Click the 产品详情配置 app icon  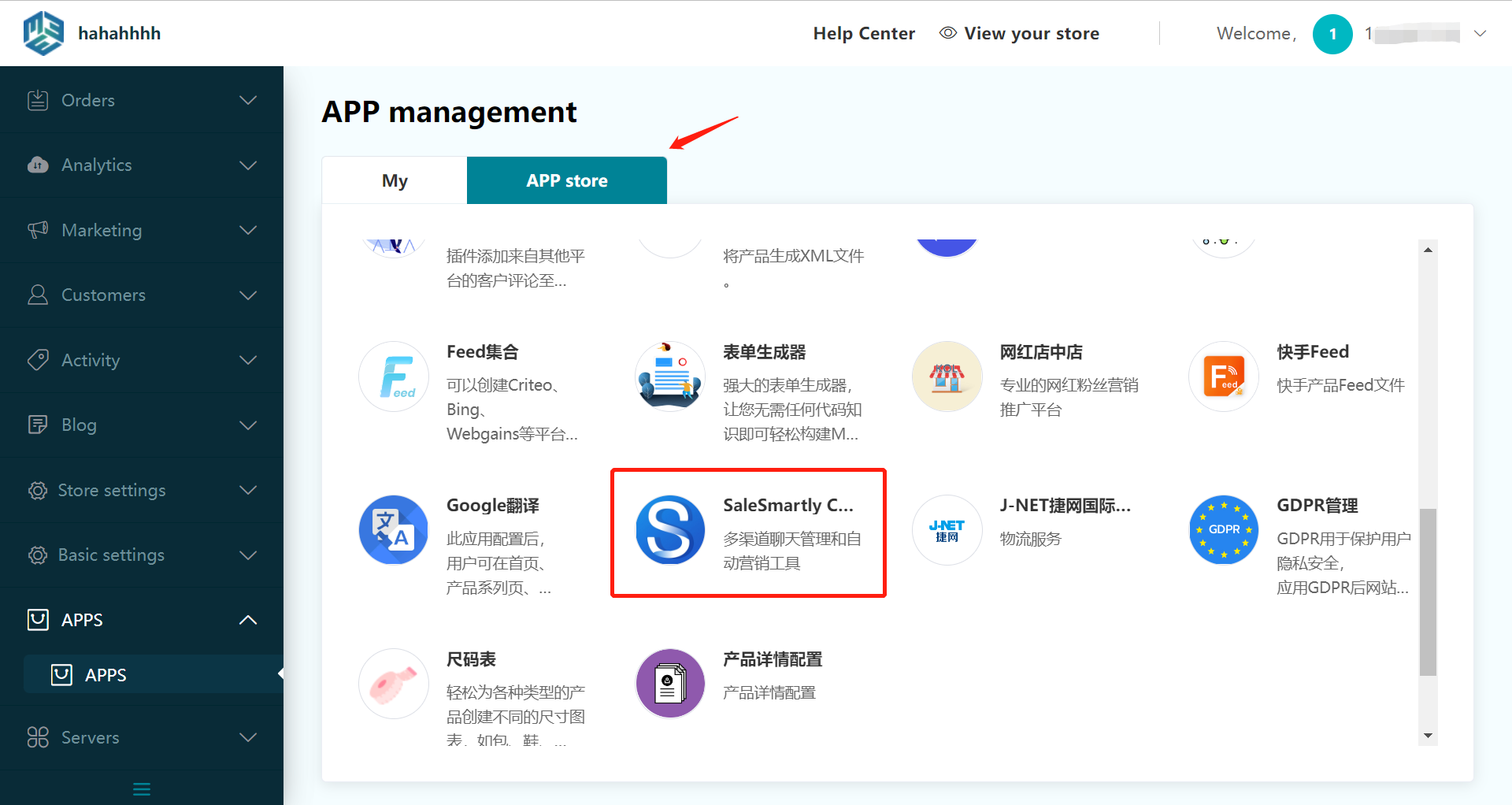(x=670, y=683)
